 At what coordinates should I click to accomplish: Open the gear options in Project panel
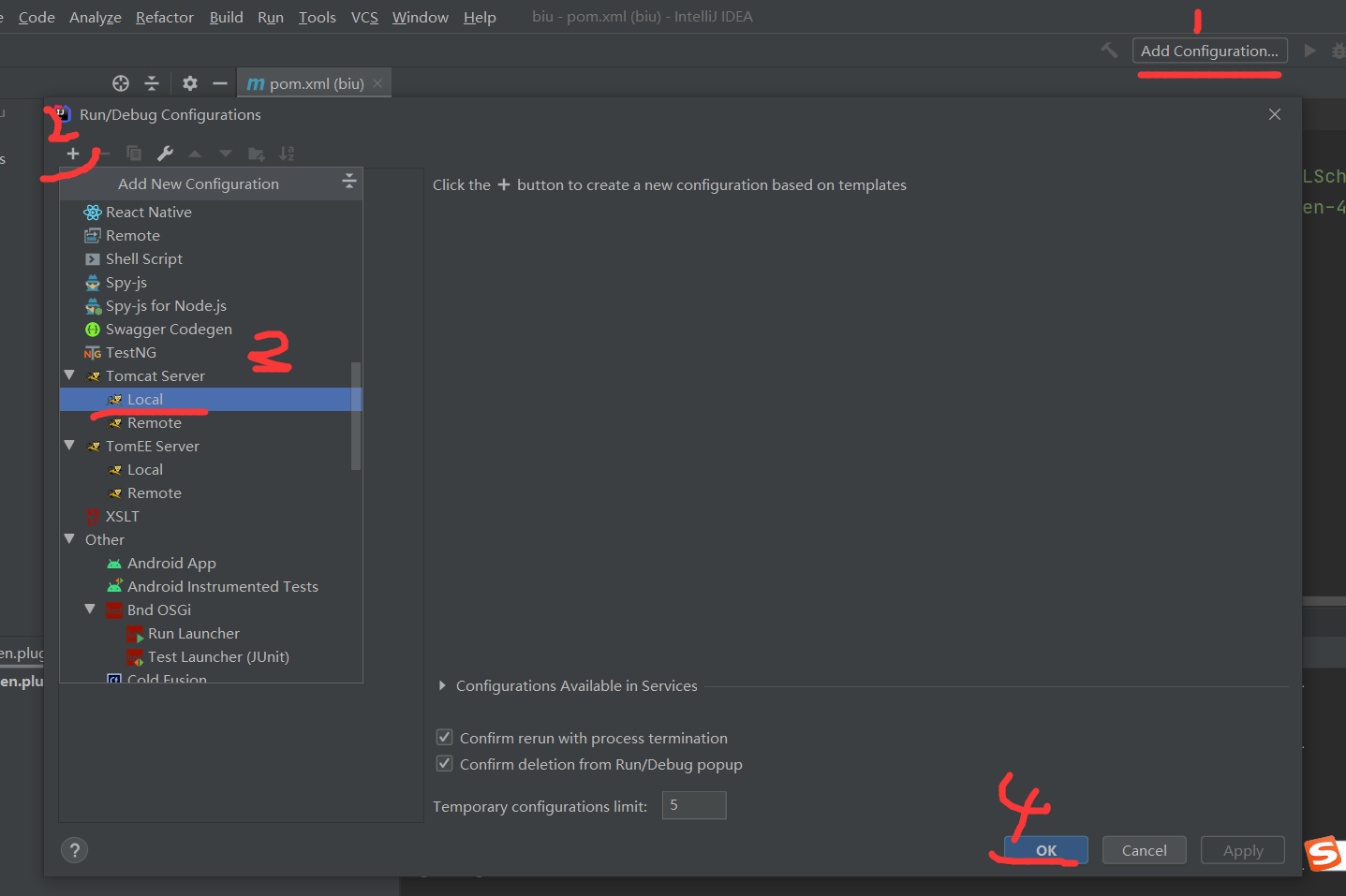point(190,83)
